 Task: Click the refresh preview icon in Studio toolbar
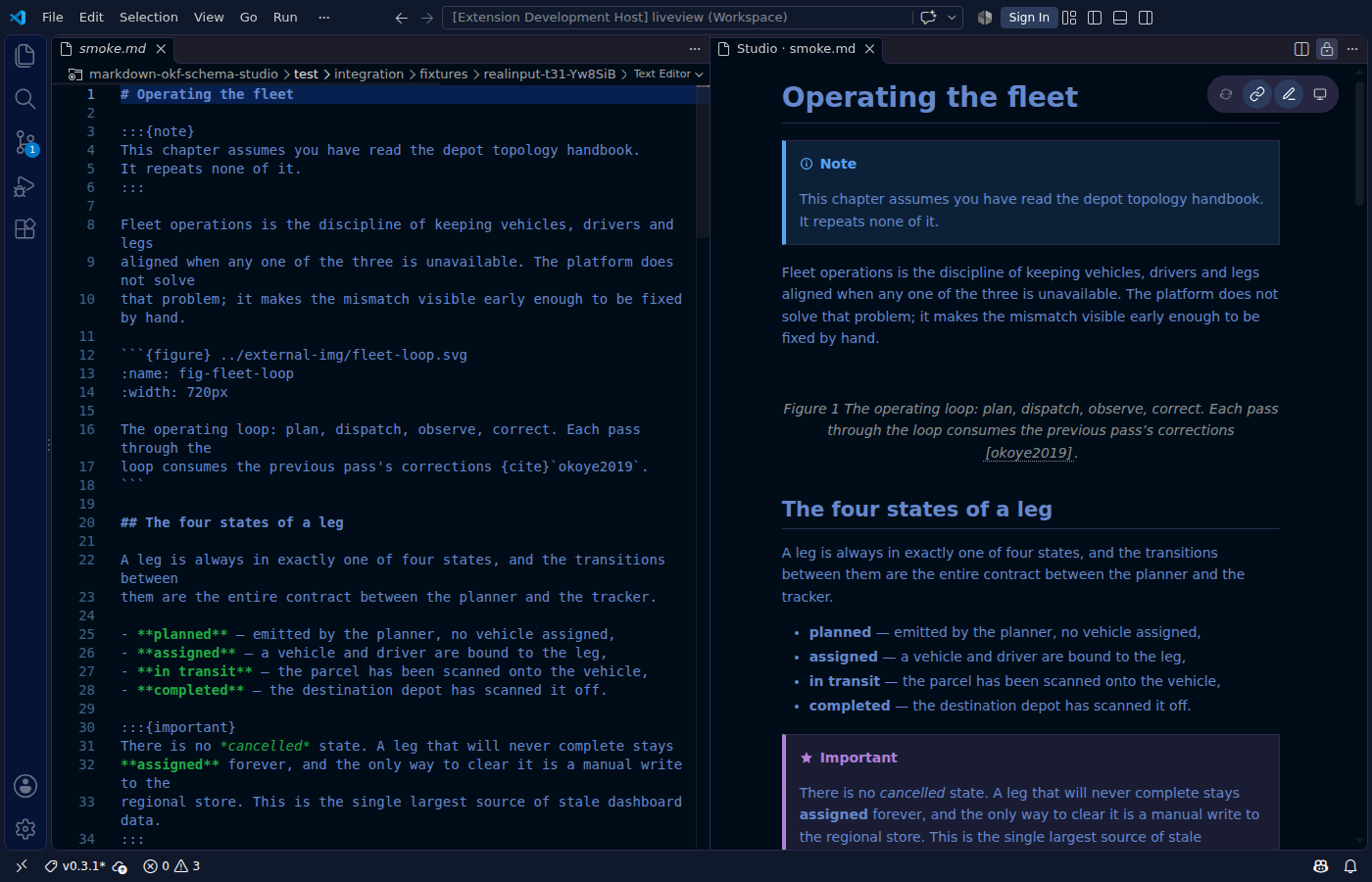tap(1226, 94)
